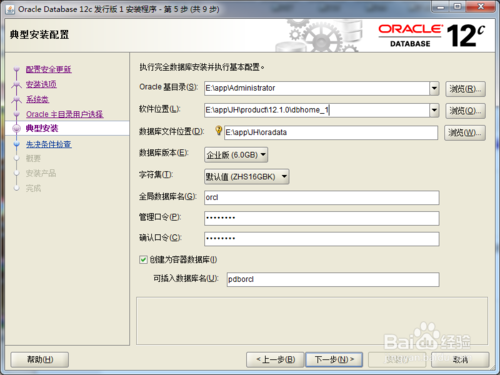500x375 pixels.
Task: Open the 数据库版本 企业版 (6.0GB) dropdown
Action: 236,155
